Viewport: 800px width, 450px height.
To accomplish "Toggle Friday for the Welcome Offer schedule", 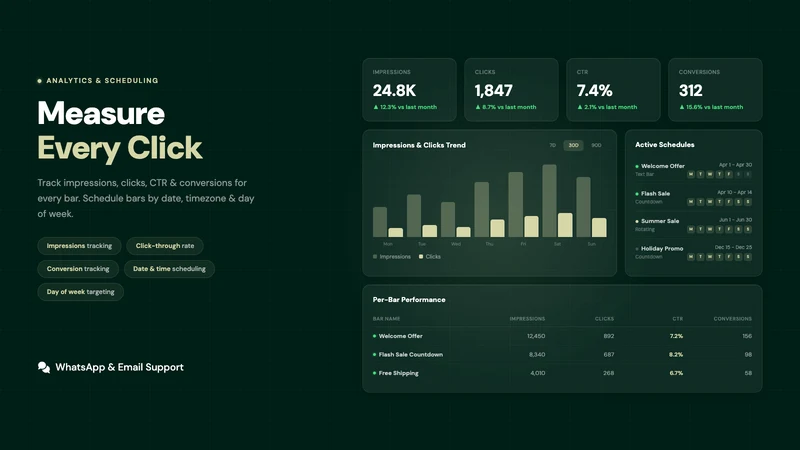I will 729,174.
